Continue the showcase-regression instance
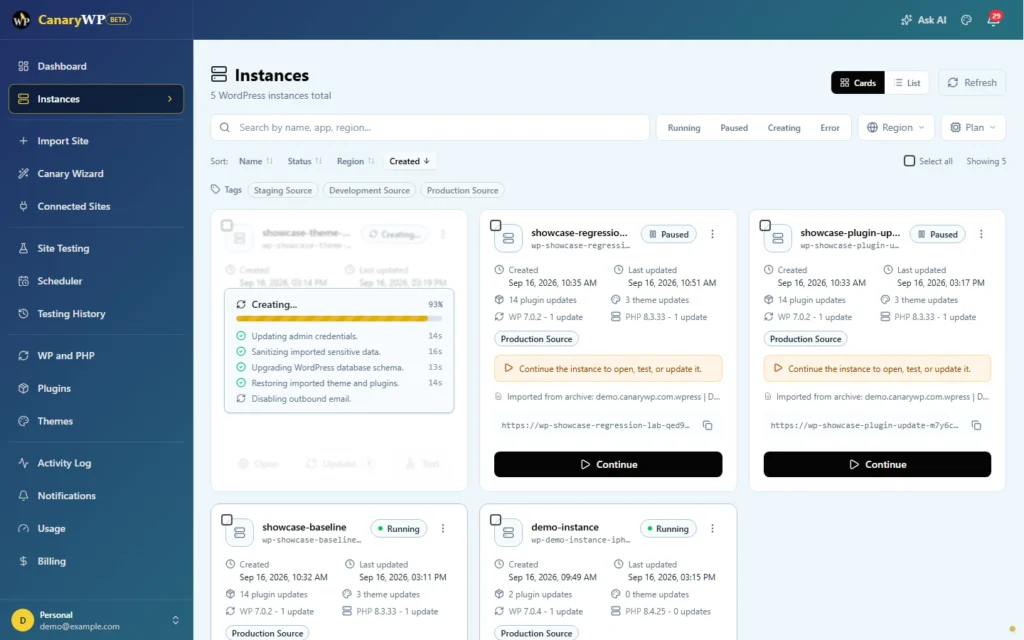 (x=608, y=464)
